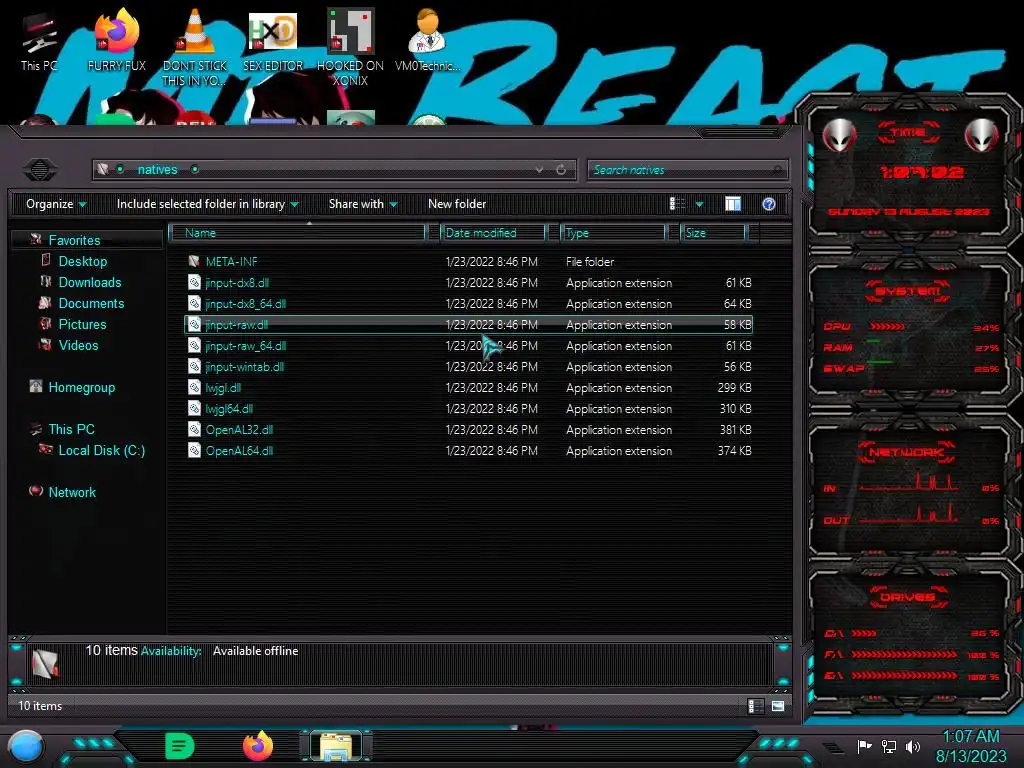Viewport: 1024px width, 768px height.
Task: Select file OpenAL32.dll
Action: 469,429
